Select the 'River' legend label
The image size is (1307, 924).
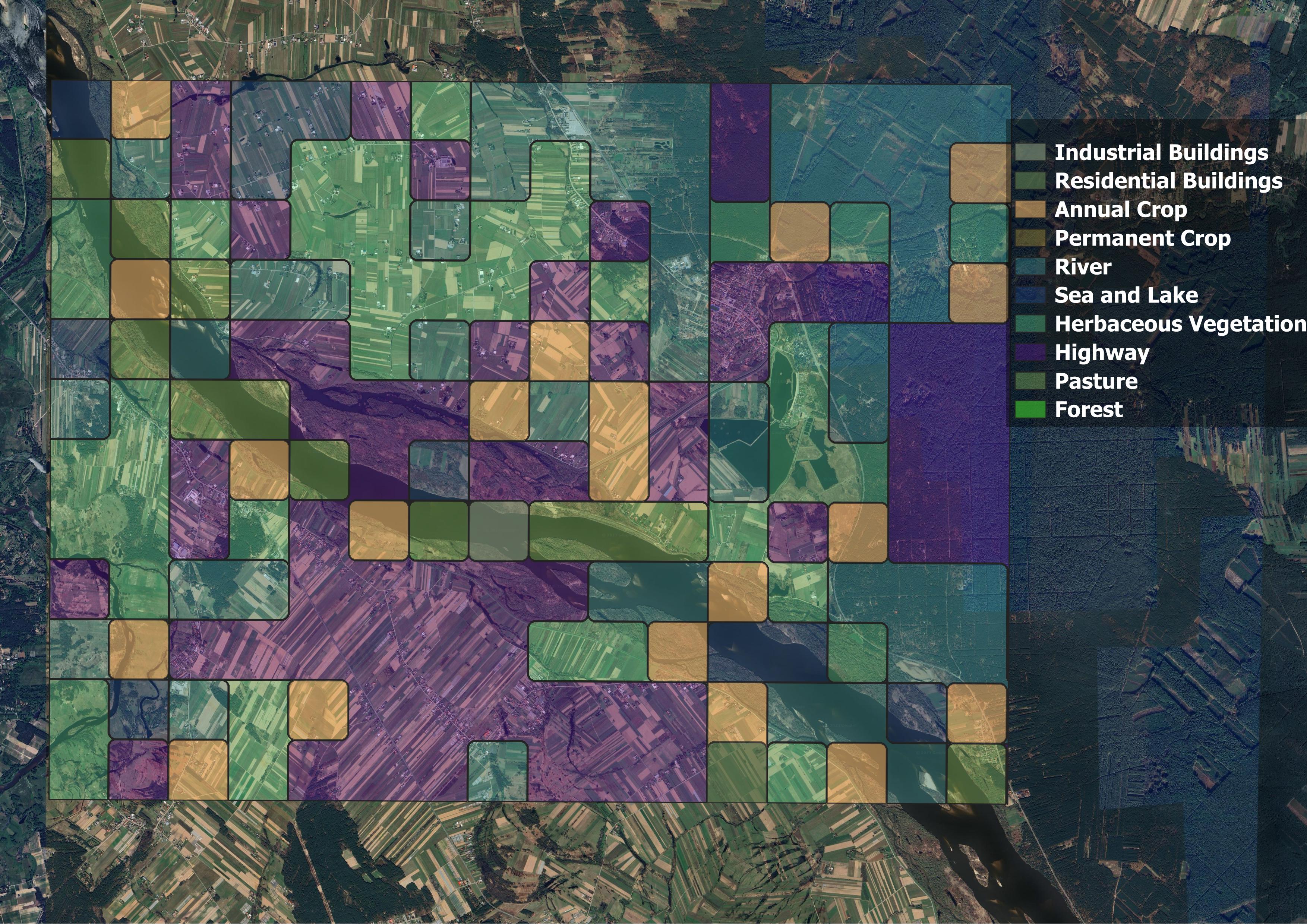(x=1083, y=267)
